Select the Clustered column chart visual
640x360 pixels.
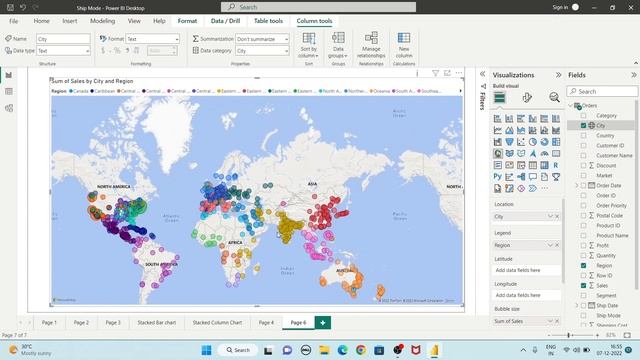click(x=533, y=119)
